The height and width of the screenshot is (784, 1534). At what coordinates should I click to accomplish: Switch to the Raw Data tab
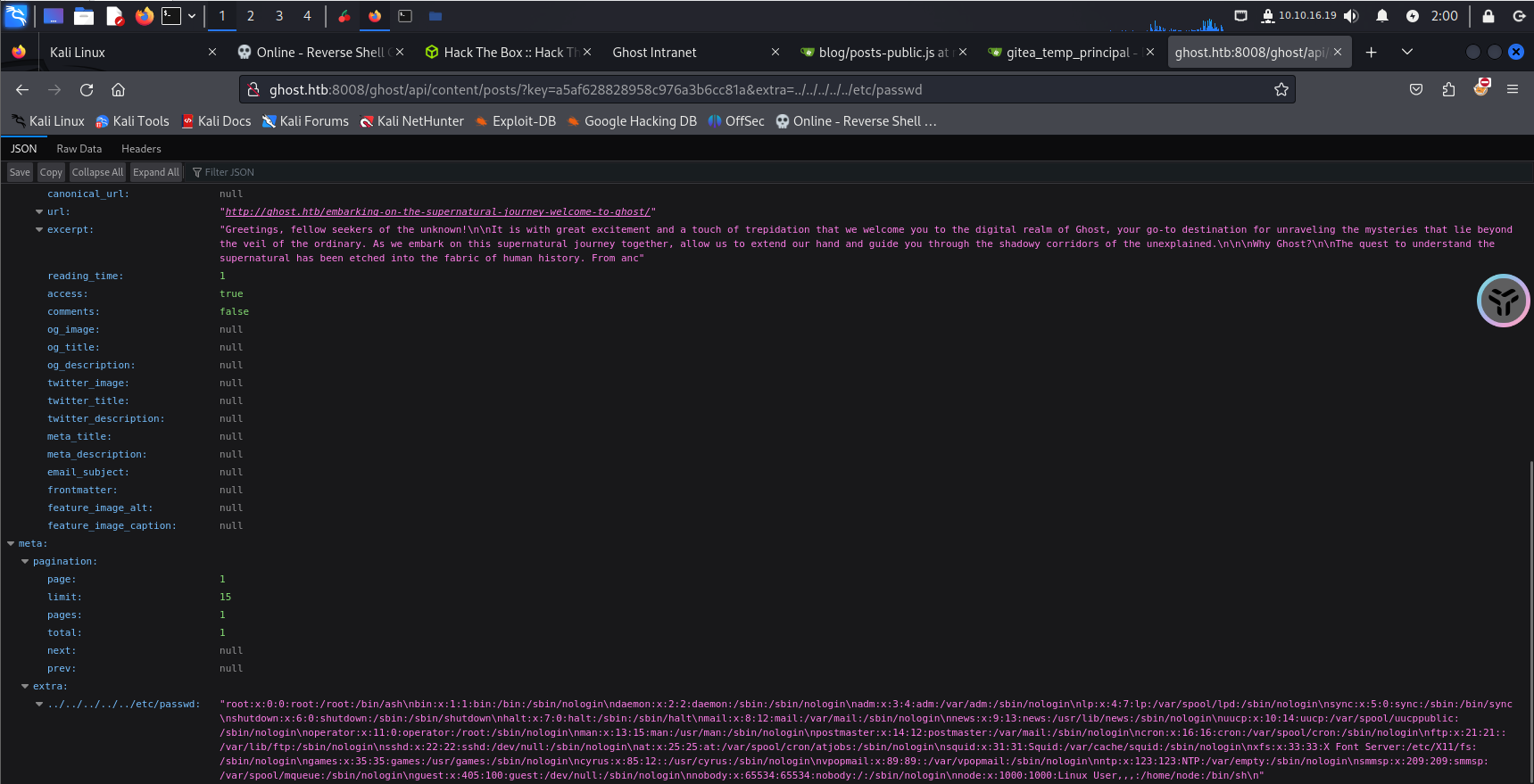coord(79,149)
